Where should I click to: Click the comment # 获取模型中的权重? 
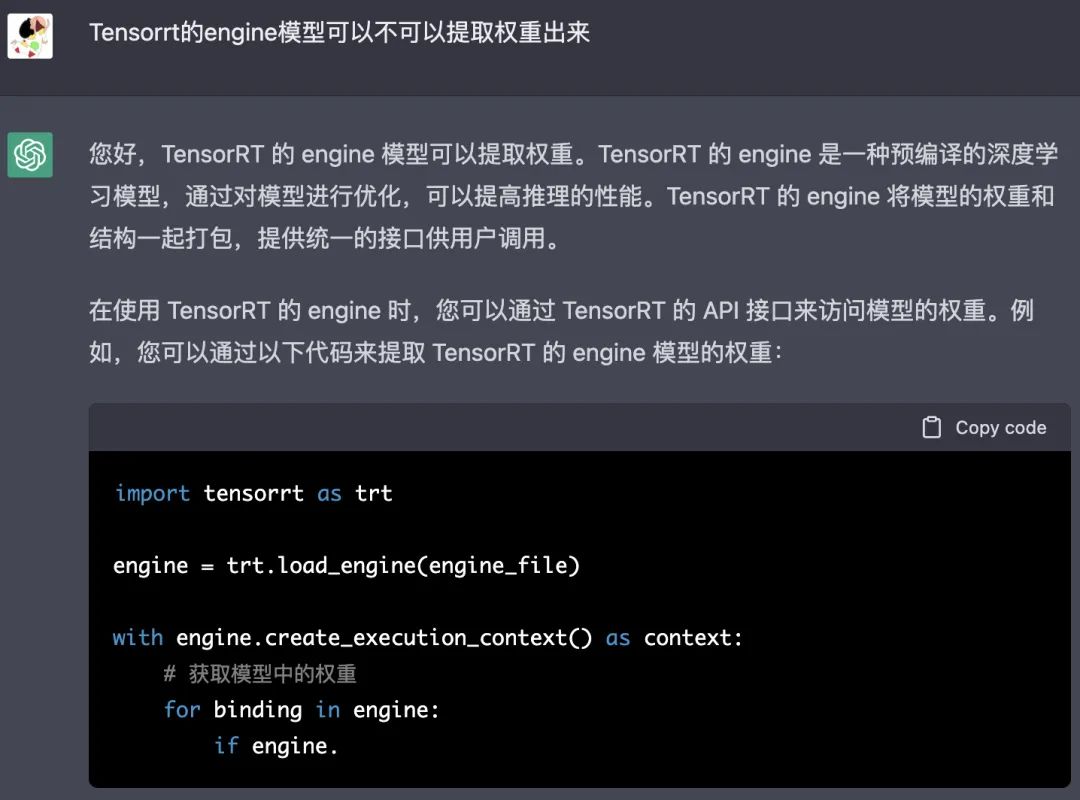(x=260, y=674)
